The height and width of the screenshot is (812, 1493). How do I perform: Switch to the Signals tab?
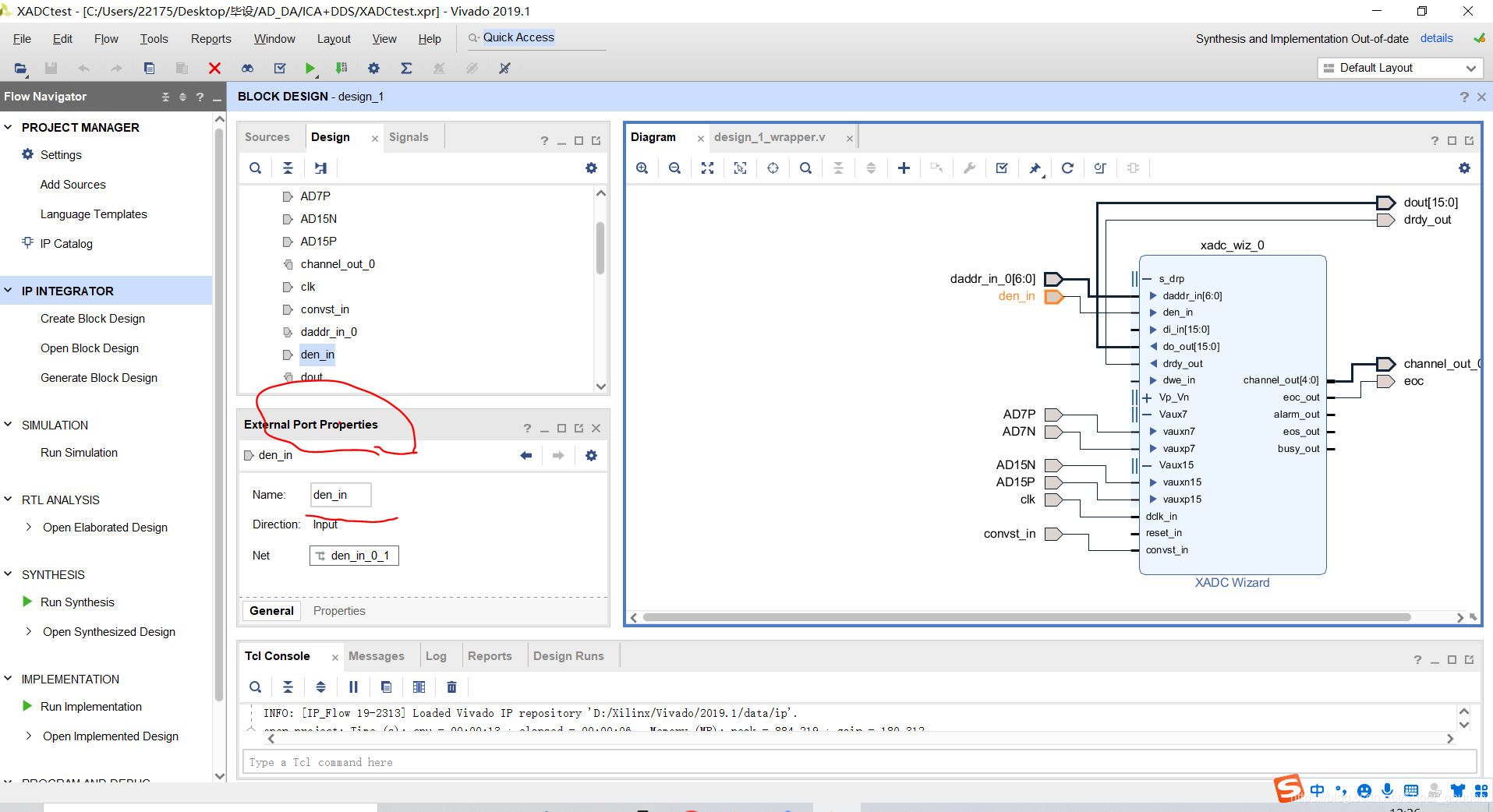coord(409,137)
